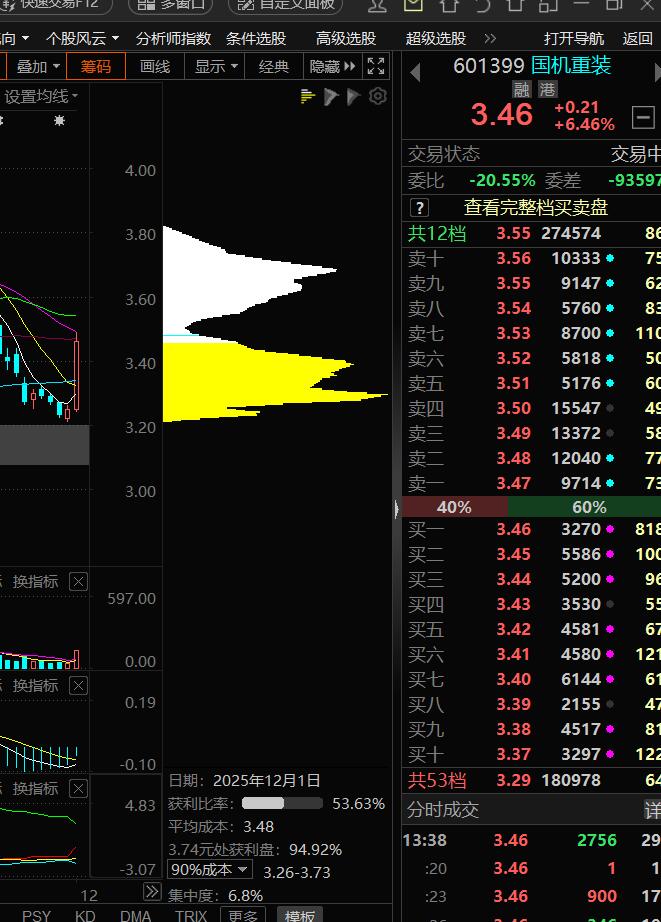
Task: Click the red 40% sell ratio bar
Action: coord(454,507)
